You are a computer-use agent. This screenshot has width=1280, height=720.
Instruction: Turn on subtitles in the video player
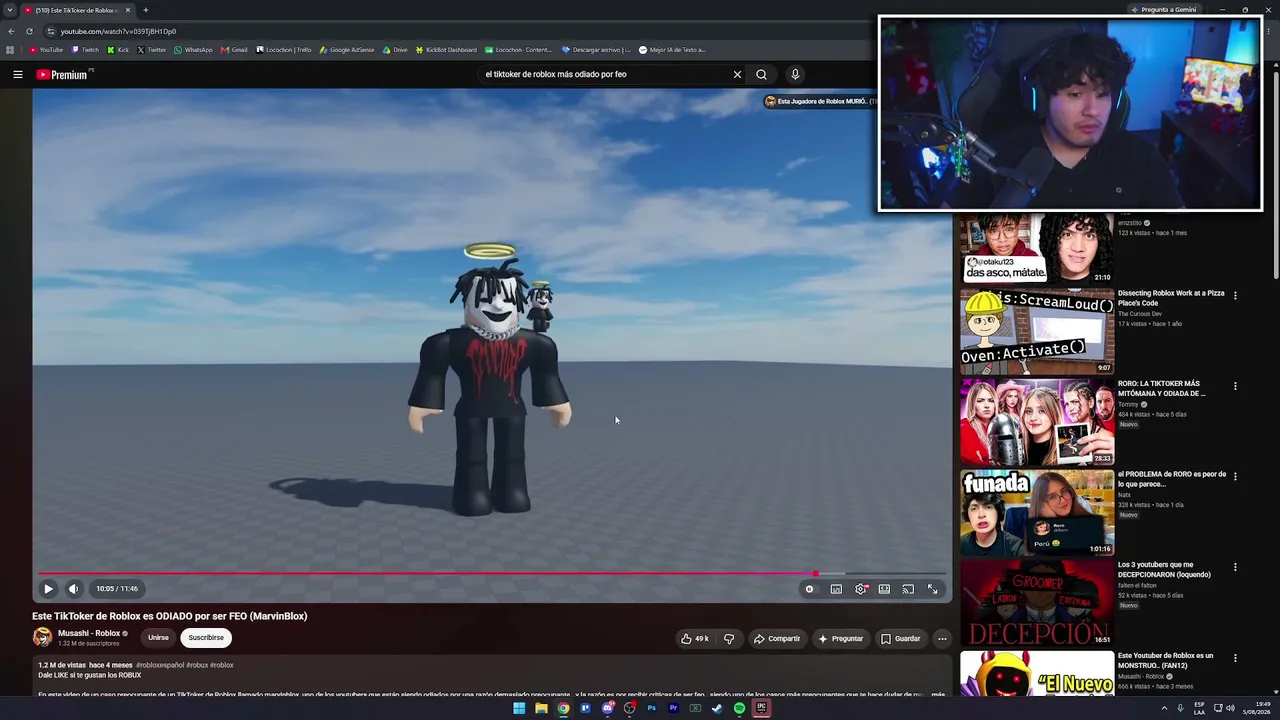coord(836,589)
